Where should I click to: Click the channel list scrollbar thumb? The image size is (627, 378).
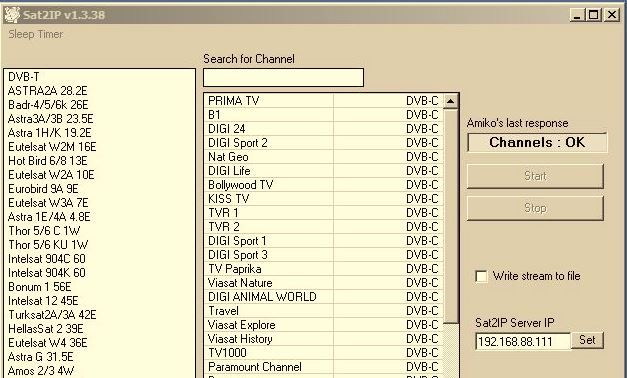(451, 216)
